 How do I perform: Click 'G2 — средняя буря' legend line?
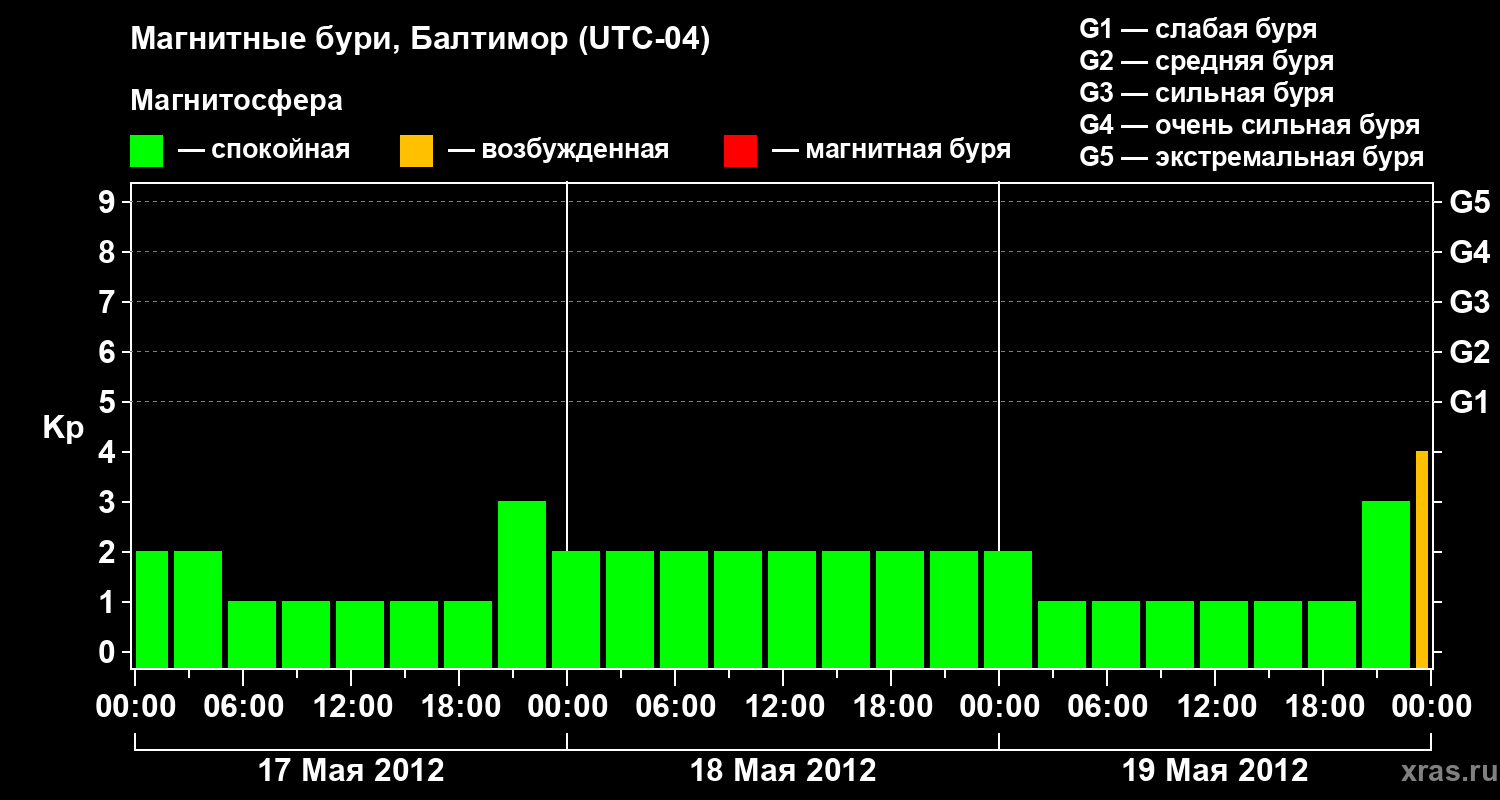click(x=1207, y=61)
